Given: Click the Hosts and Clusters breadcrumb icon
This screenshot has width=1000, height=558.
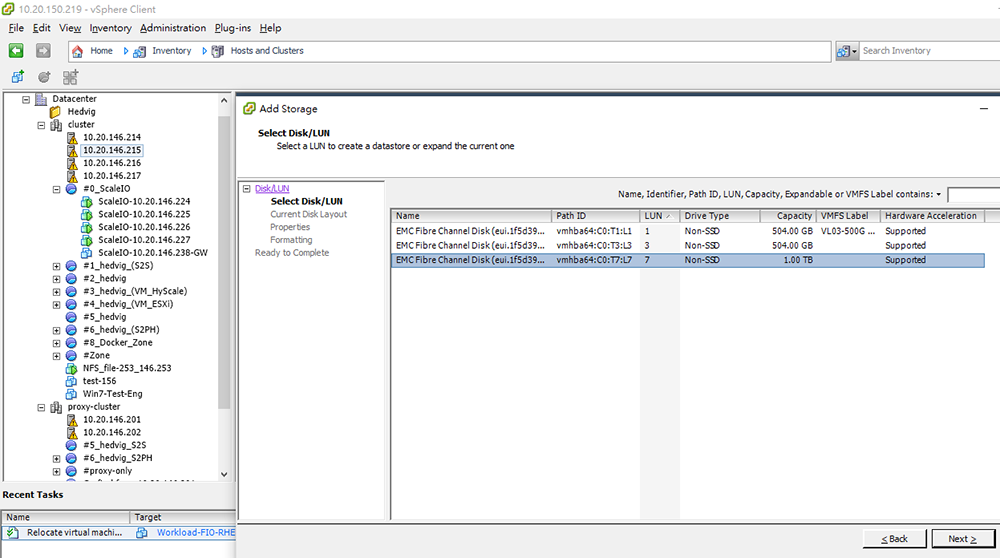Looking at the screenshot, I should (x=217, y=51).
